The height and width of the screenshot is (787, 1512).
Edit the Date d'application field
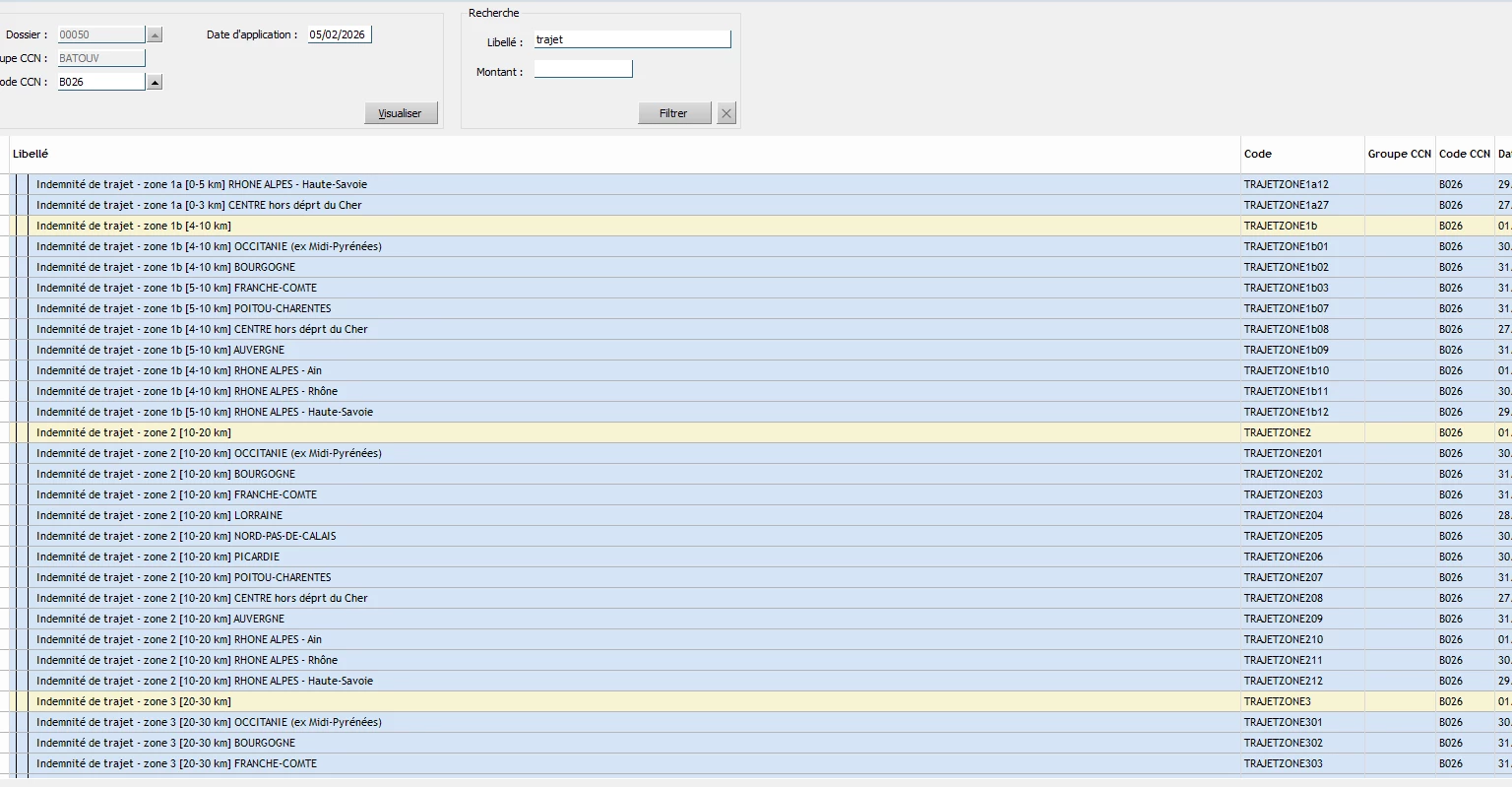pyautogui.click(x=340, y=34)
